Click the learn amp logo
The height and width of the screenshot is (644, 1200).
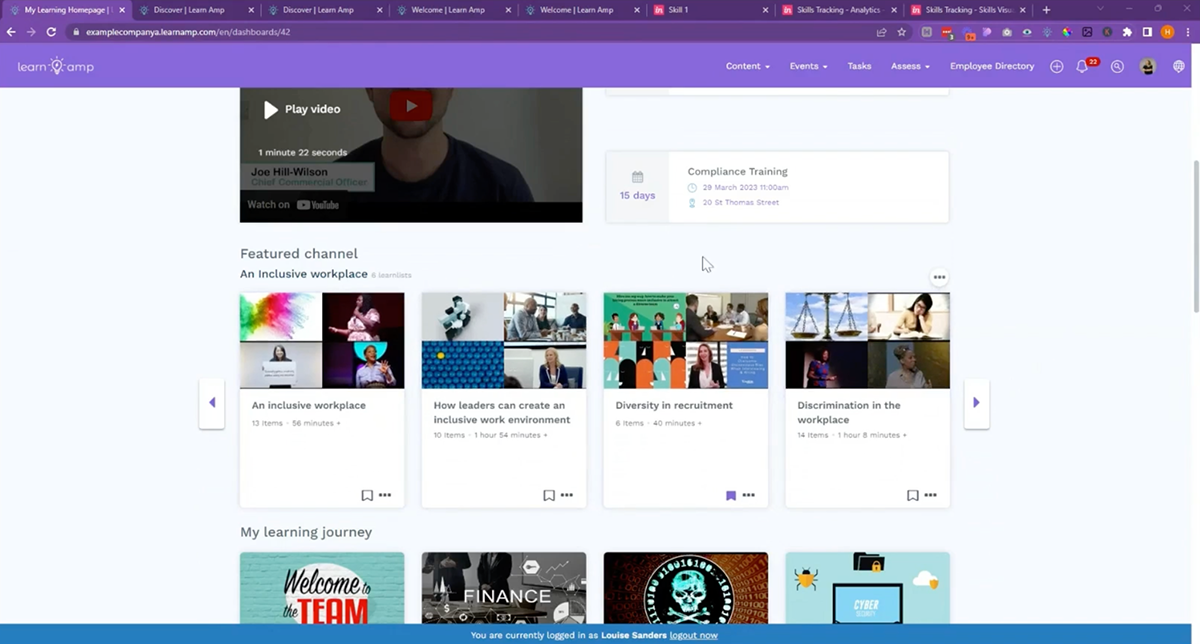(55, 67)
